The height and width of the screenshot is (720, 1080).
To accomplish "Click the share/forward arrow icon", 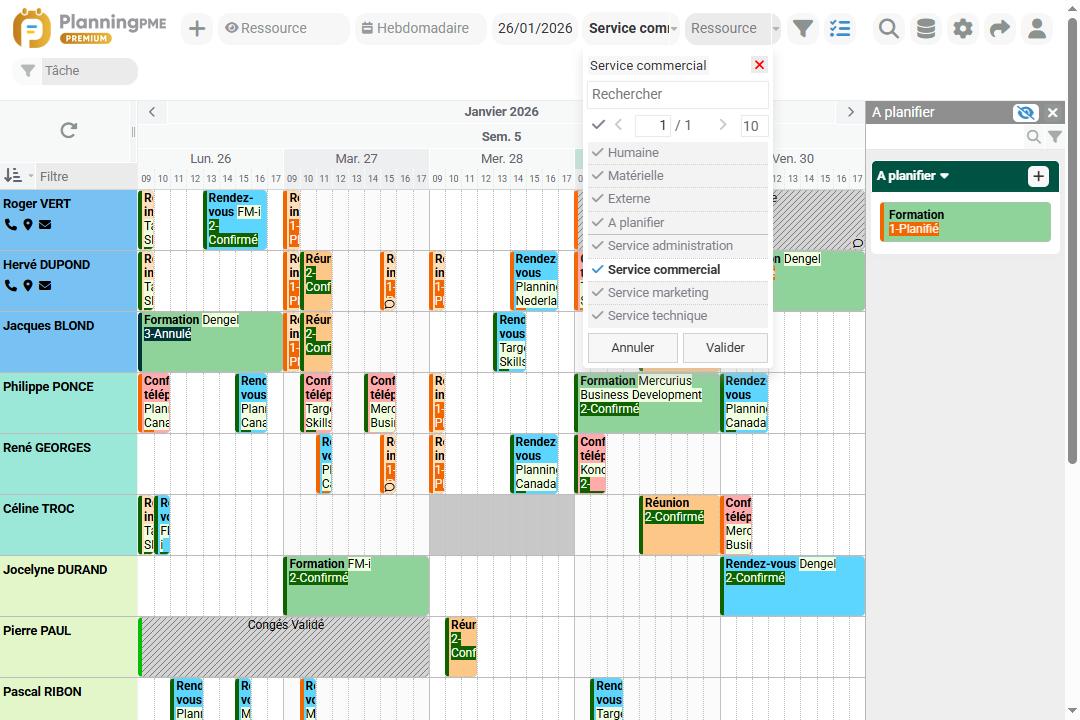I will click(999, 29).
